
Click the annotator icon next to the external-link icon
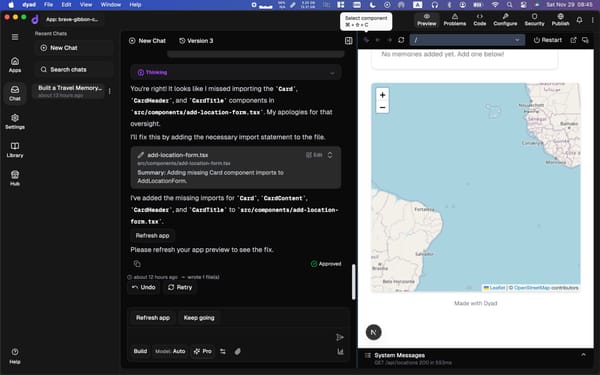[585, 40]
